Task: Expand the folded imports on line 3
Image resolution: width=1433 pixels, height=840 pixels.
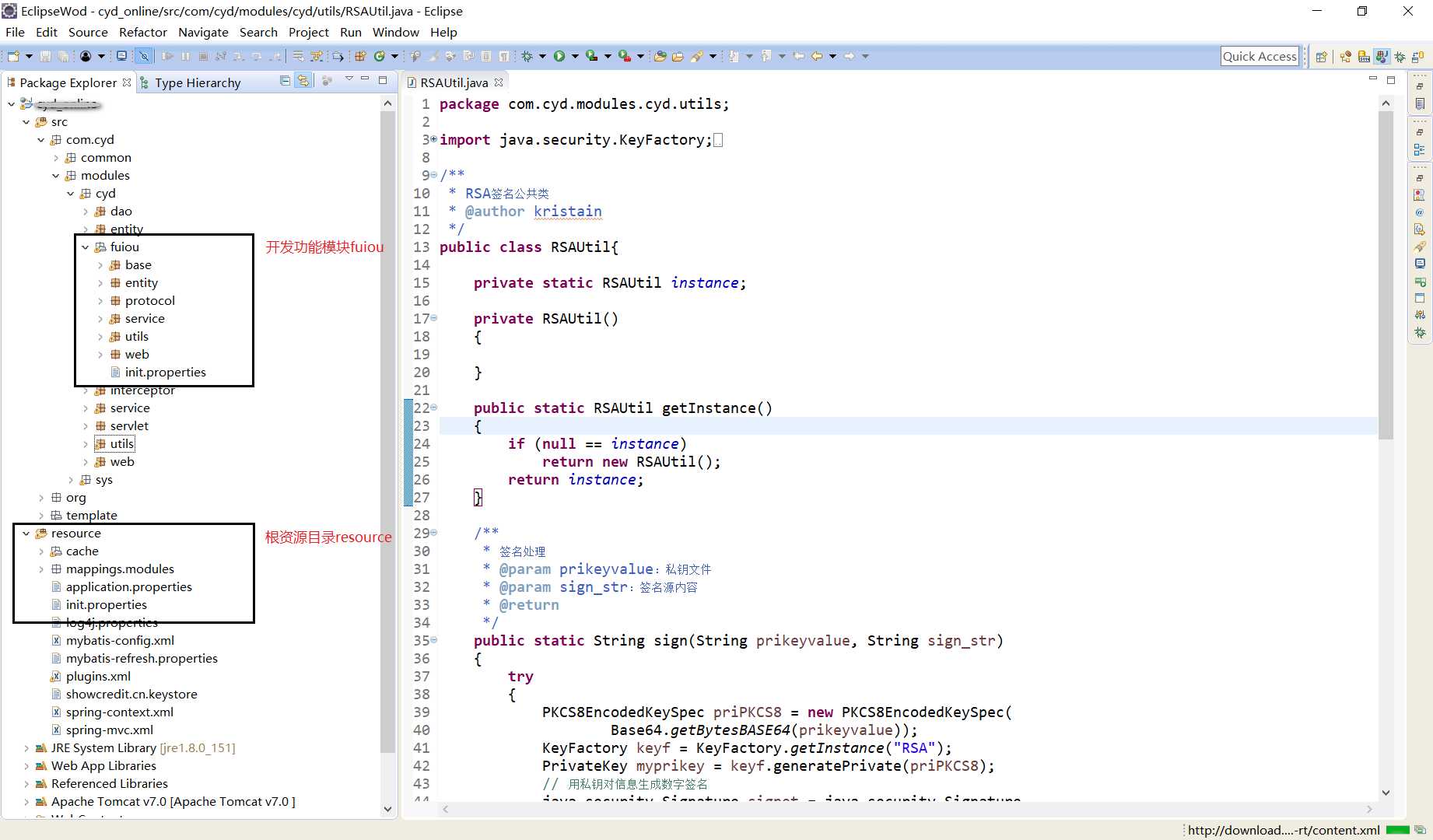Action: click(x=433, y=139)
